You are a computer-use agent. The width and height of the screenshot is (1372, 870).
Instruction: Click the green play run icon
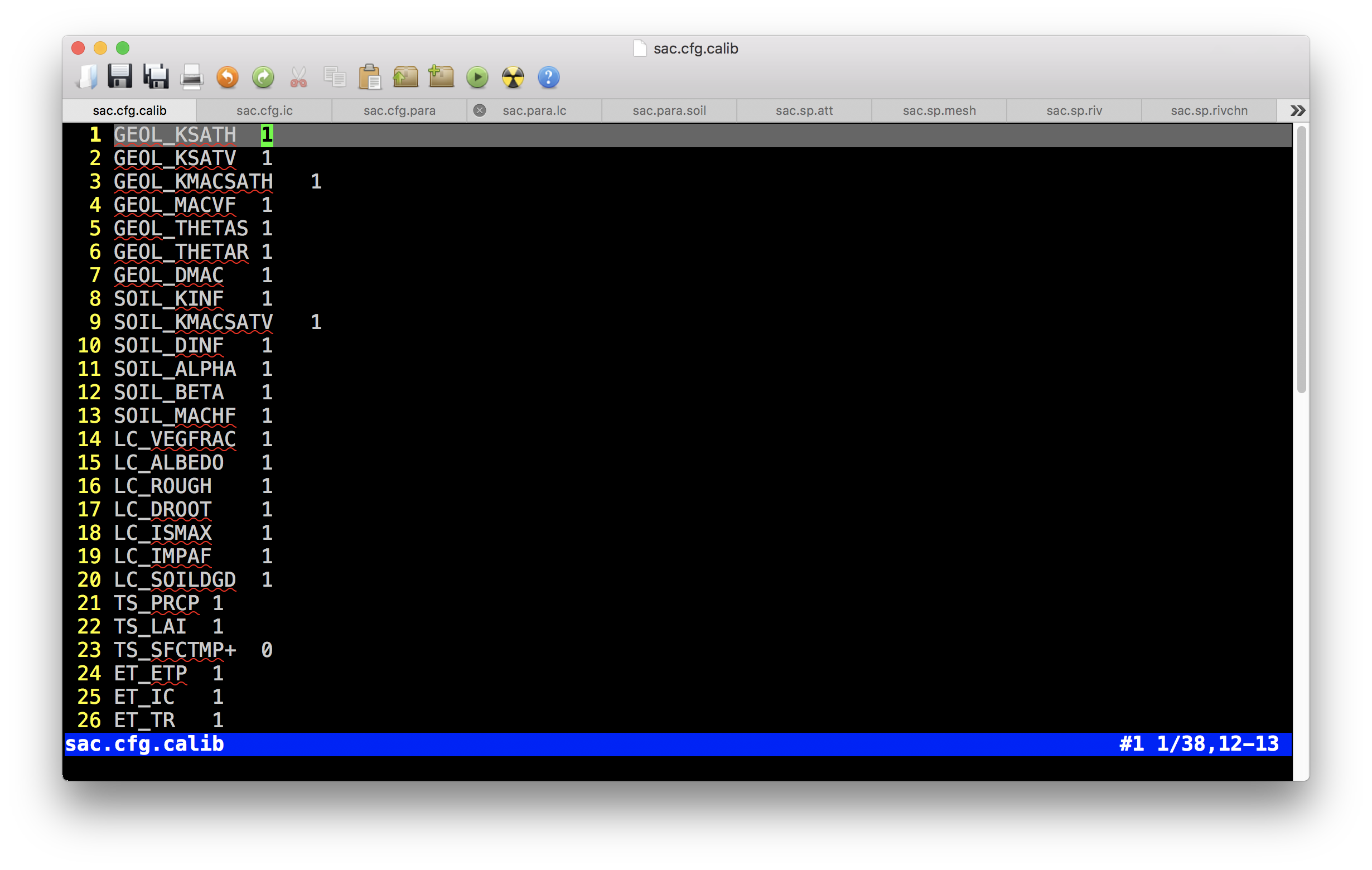(x=477, y=77)
